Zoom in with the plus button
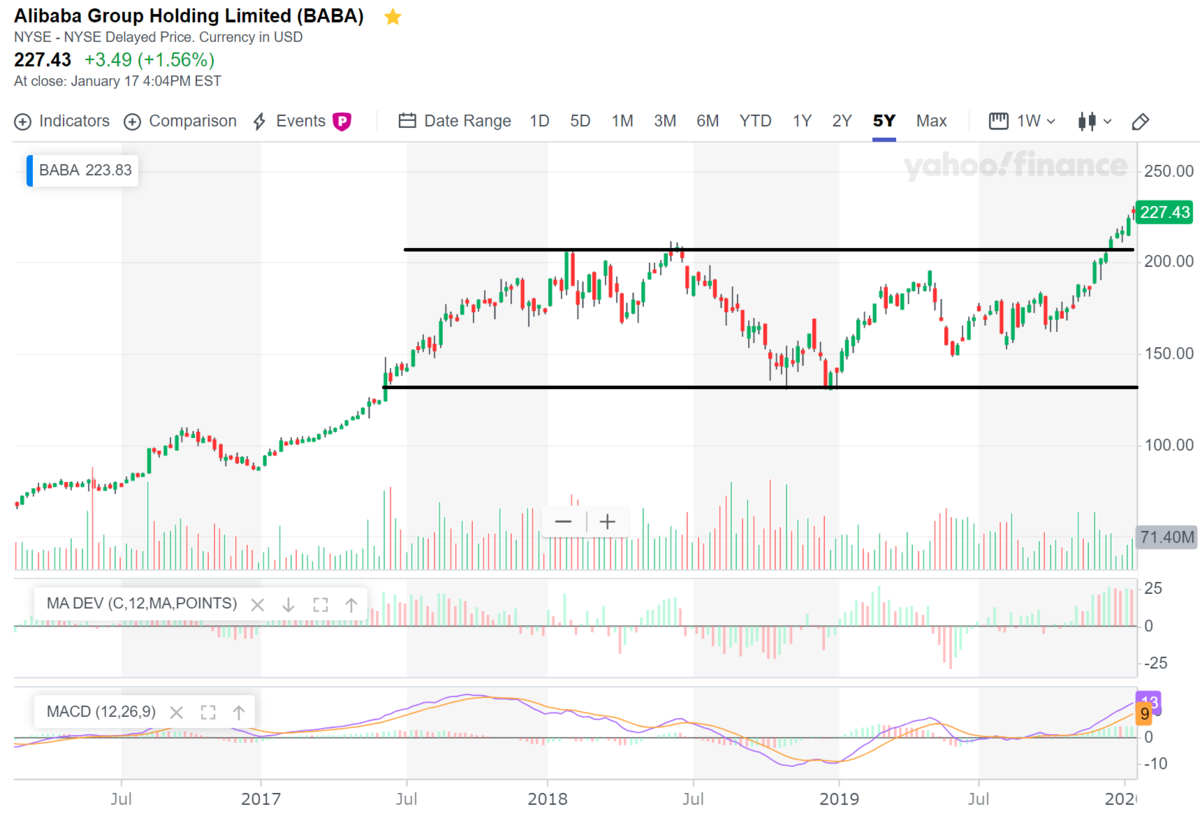 (x=607, y=521)
